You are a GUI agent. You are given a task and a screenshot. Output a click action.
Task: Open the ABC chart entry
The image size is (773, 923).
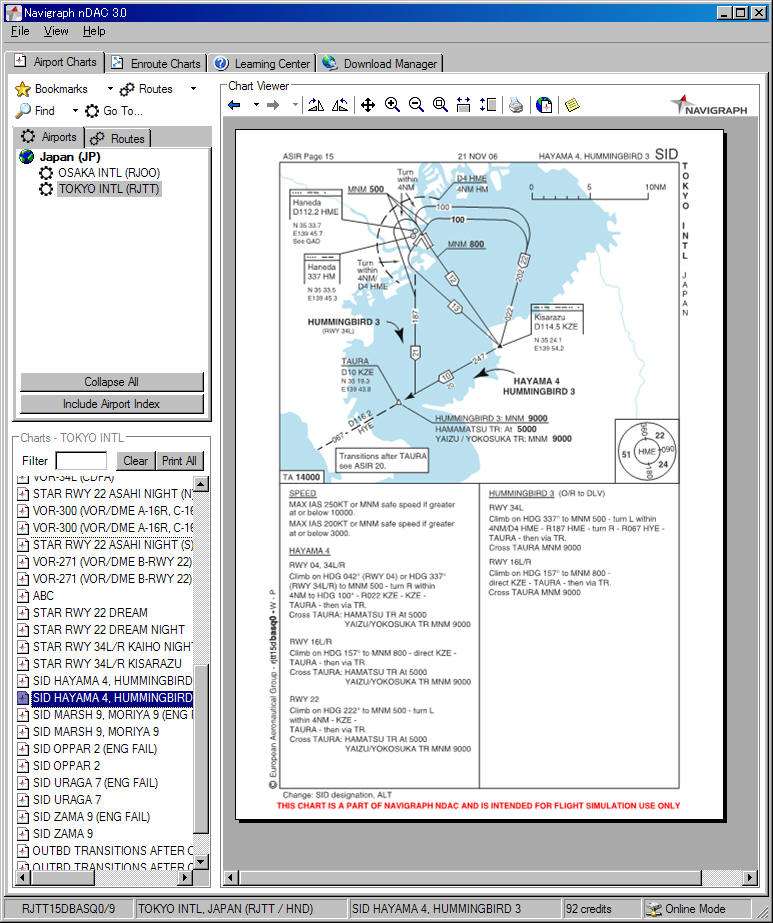tap(43, 596)
